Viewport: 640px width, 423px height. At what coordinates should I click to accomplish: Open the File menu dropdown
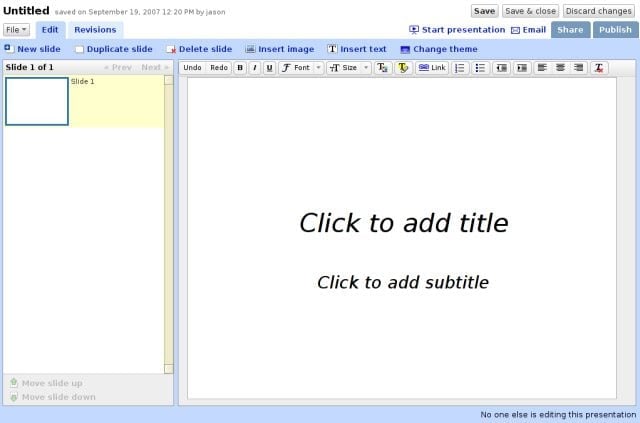[x=16, y=30]
